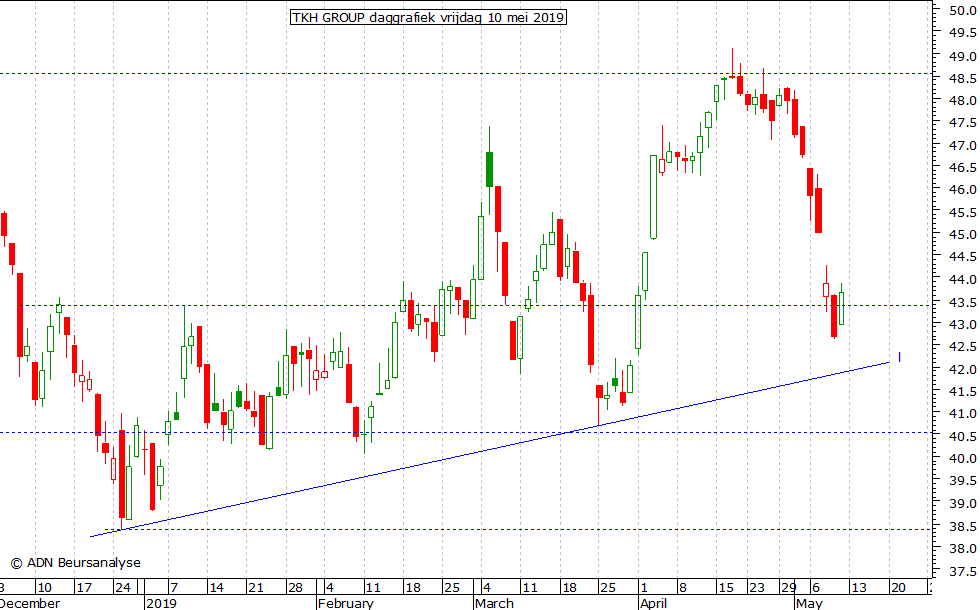
Task: Select the 39.5 price axis label
Action: 962,481
